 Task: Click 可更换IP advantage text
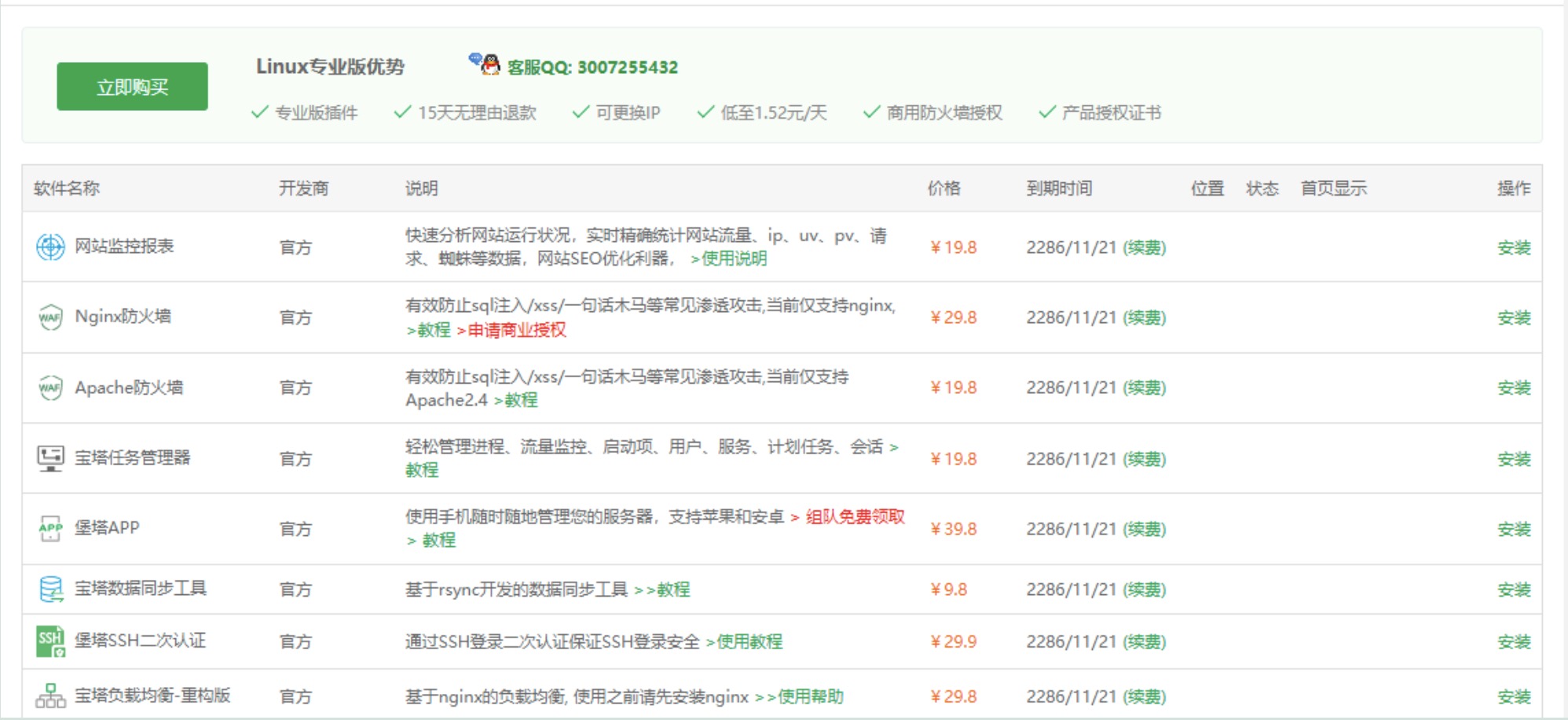628,112
